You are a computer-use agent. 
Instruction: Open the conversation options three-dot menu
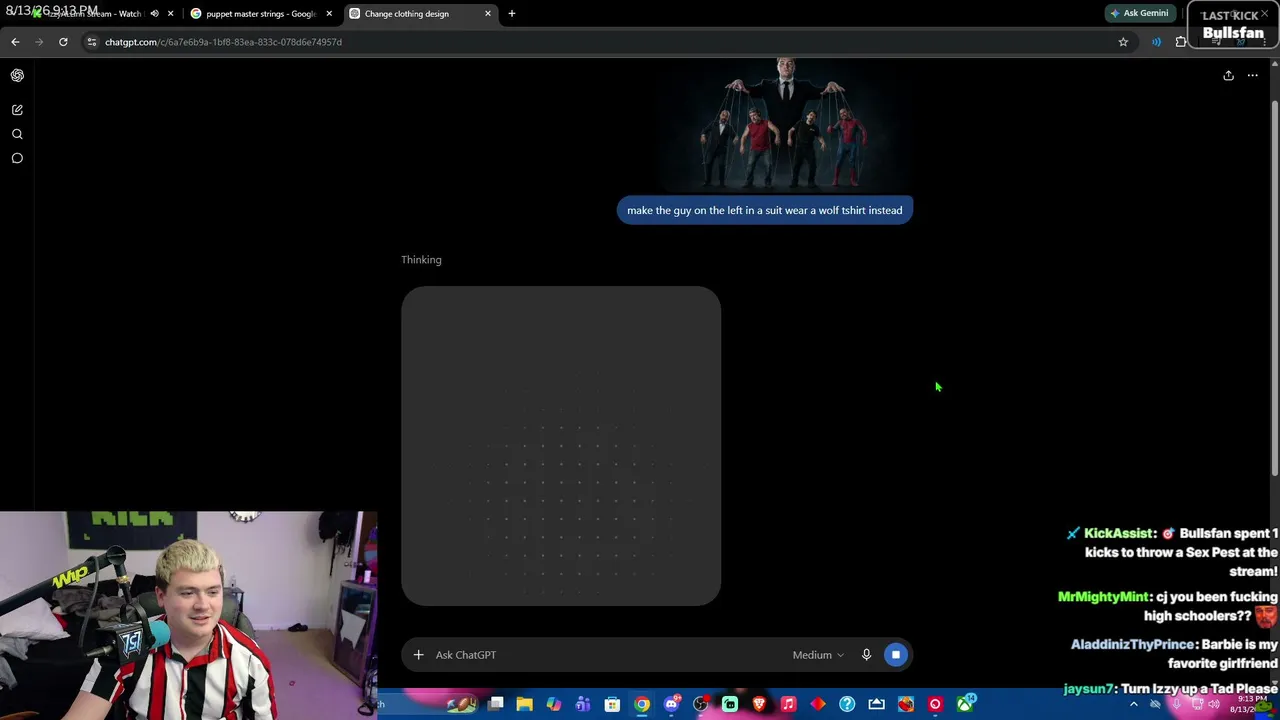[1252, 75]
